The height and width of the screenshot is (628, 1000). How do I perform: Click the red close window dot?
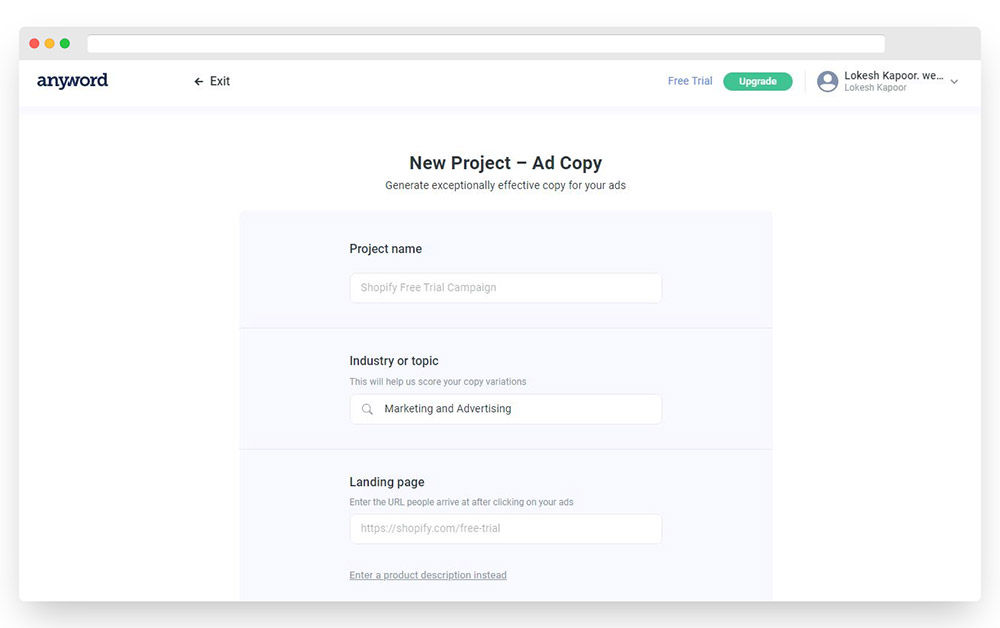34,43
